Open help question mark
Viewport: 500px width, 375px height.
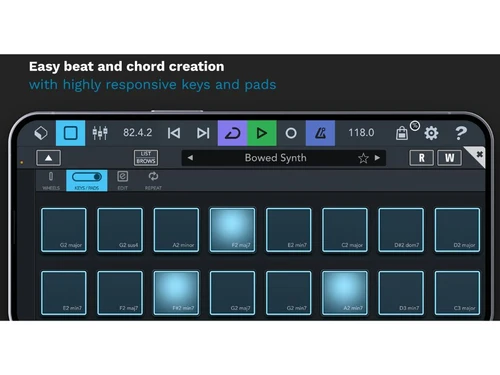pyautogui.click(x=461, y=133)
